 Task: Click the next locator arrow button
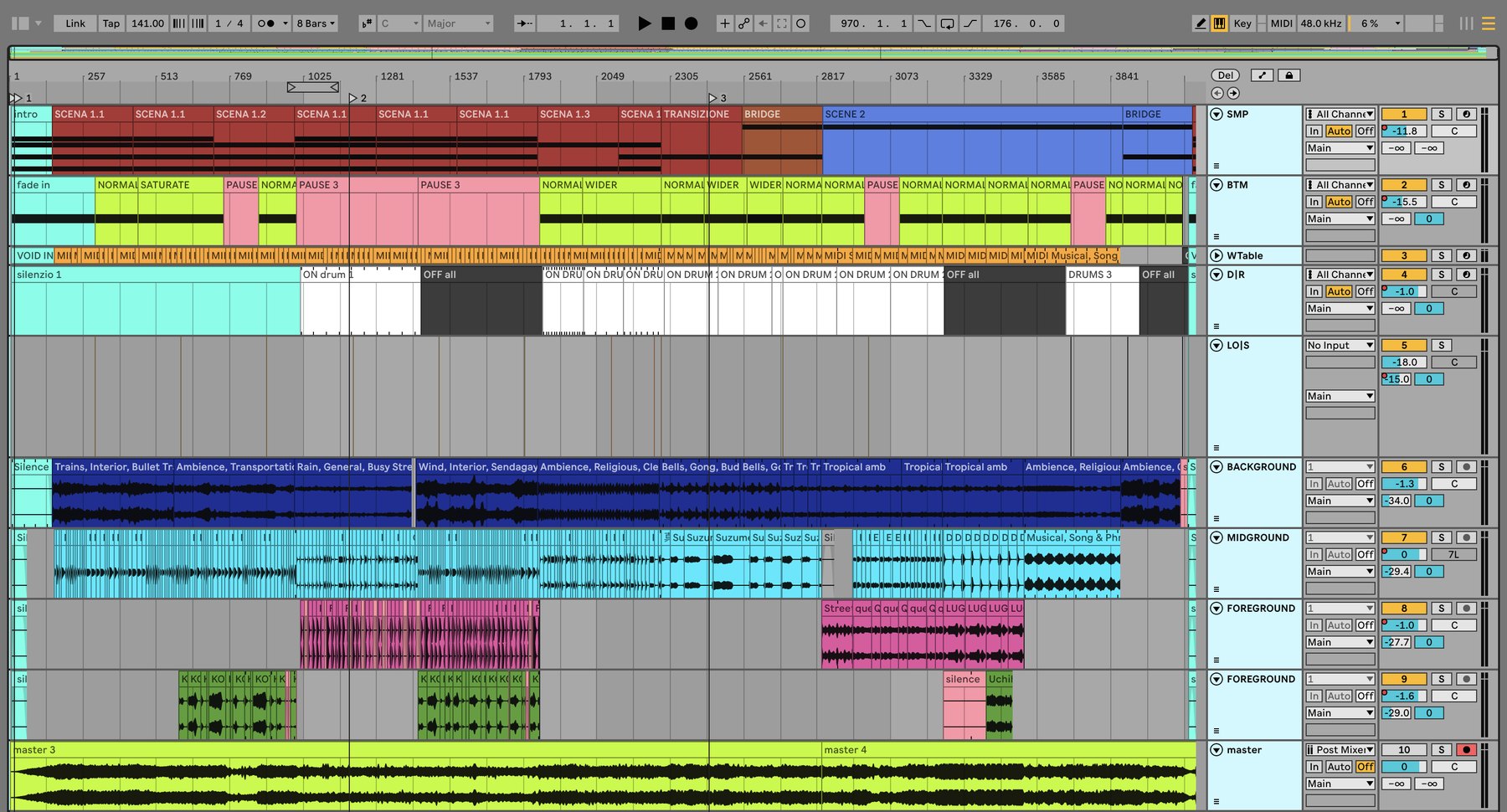[x=1233, y=93]
